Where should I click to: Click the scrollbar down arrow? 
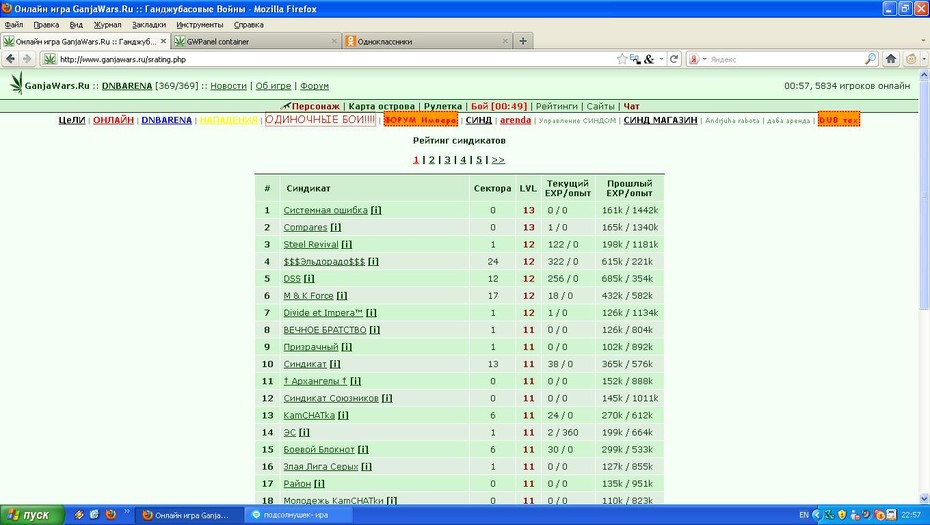point(924,499)
